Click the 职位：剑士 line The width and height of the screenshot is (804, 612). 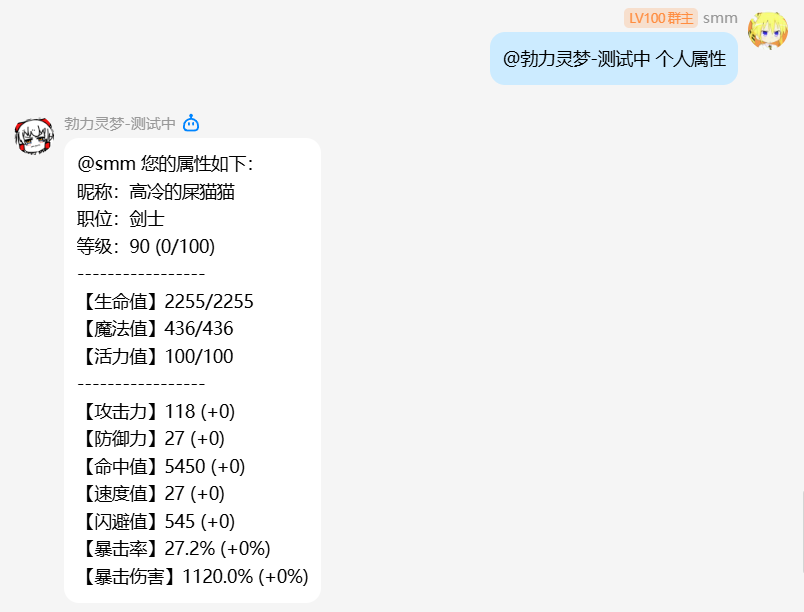(121, 219)
